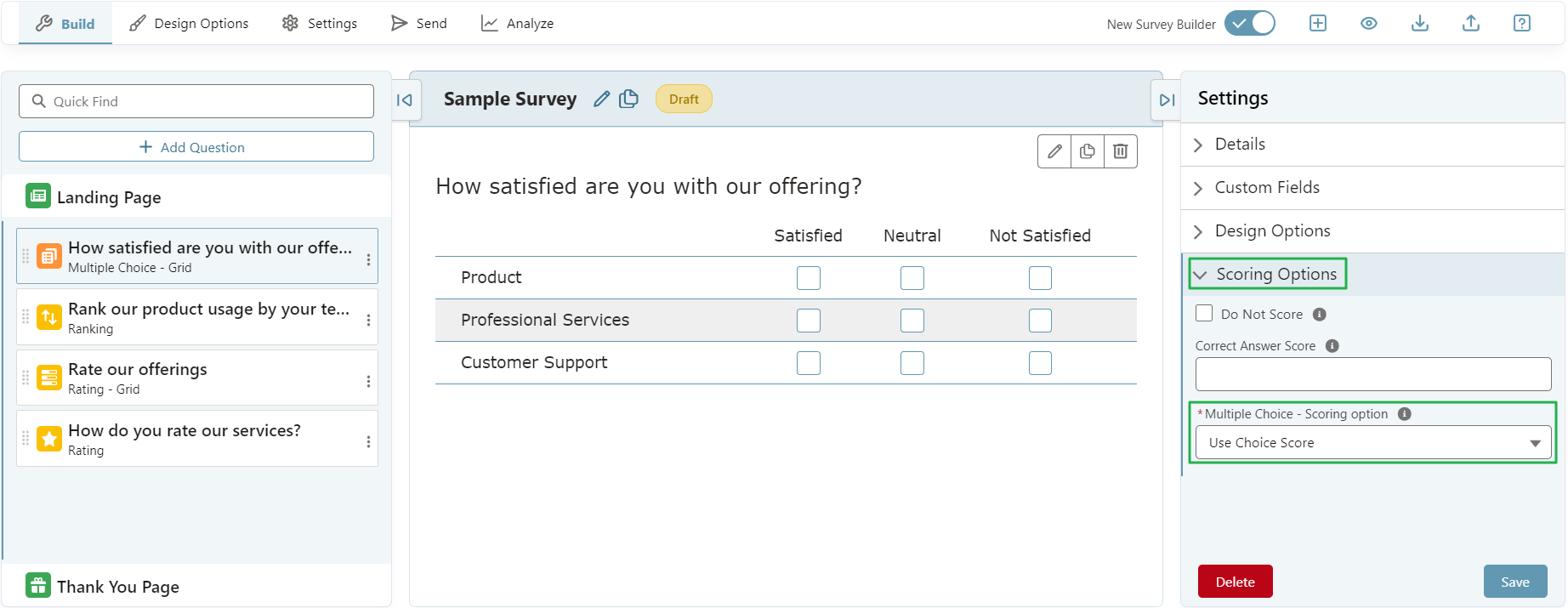Select 'How do you rate our services?' question
The width and height of the screenshot is (1568, 608).
[197, 439]
